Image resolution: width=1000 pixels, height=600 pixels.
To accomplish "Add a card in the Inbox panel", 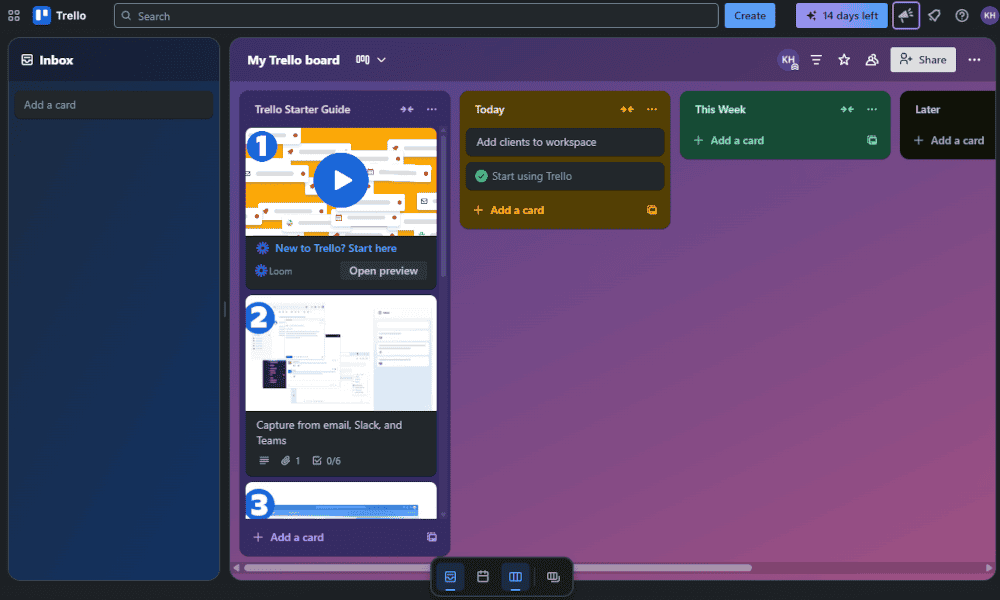I will [x=114, y=105].
